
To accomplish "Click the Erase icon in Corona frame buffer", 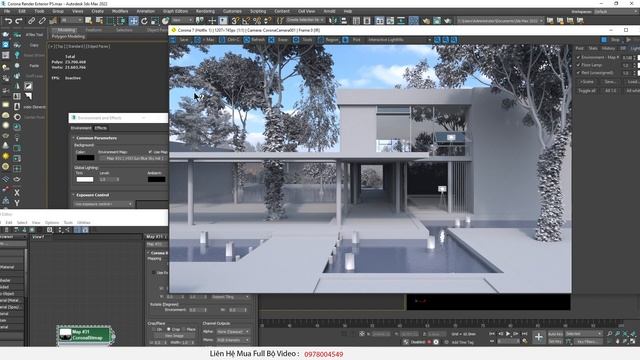I will tap(271, 40).
